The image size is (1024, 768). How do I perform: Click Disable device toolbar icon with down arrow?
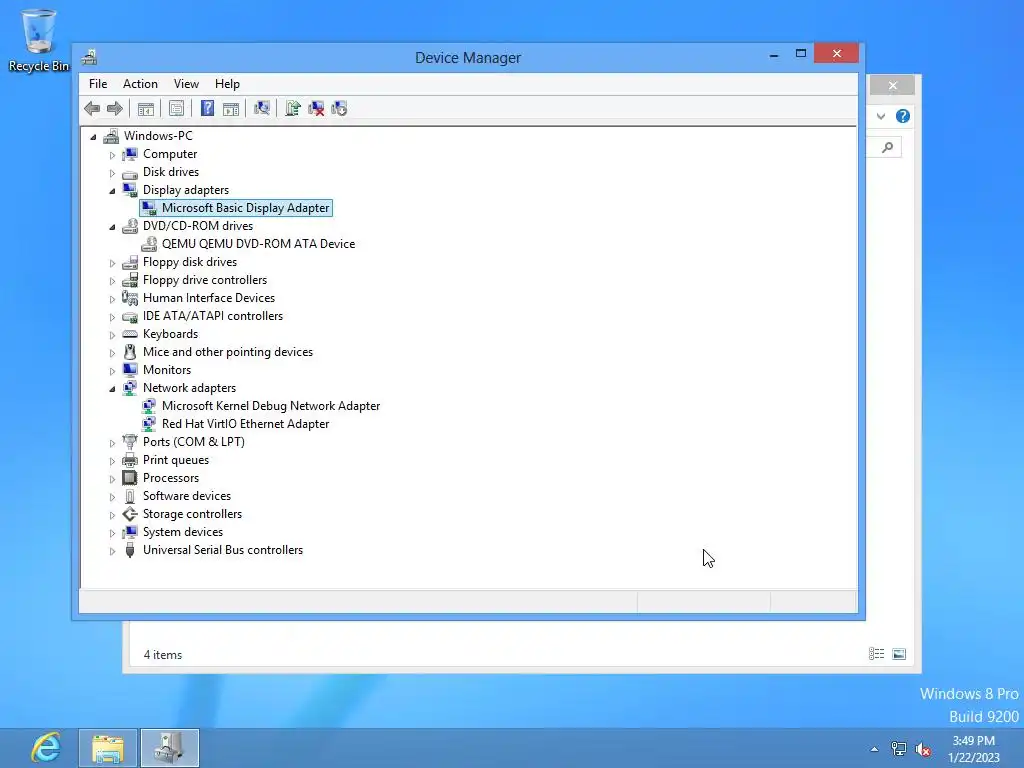340,108
